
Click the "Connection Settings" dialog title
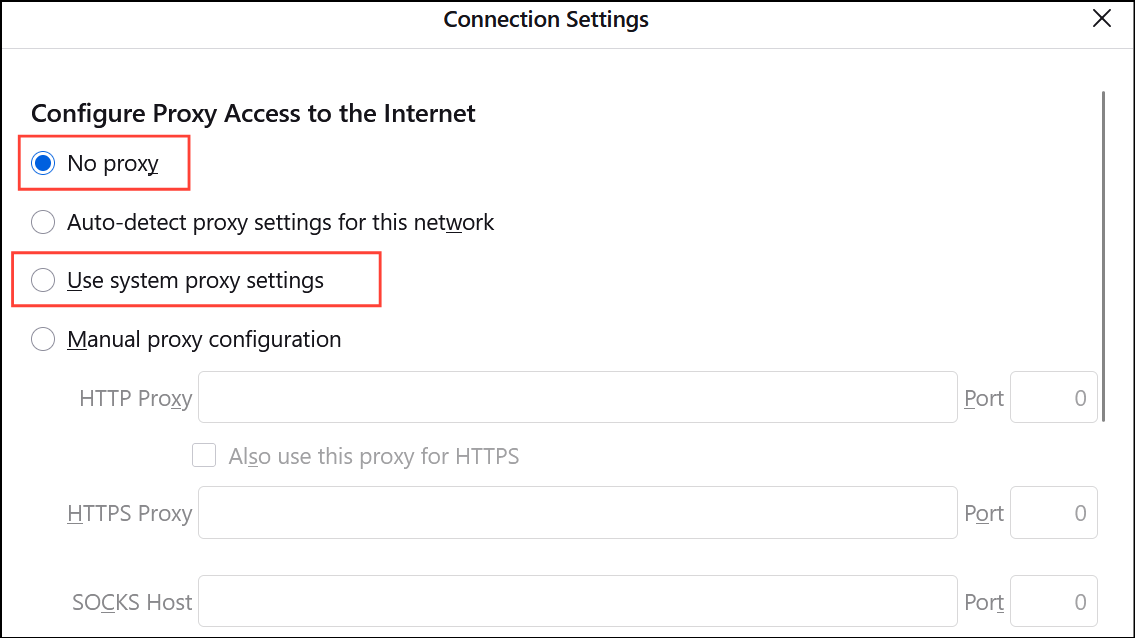click(x=546, y=18)
